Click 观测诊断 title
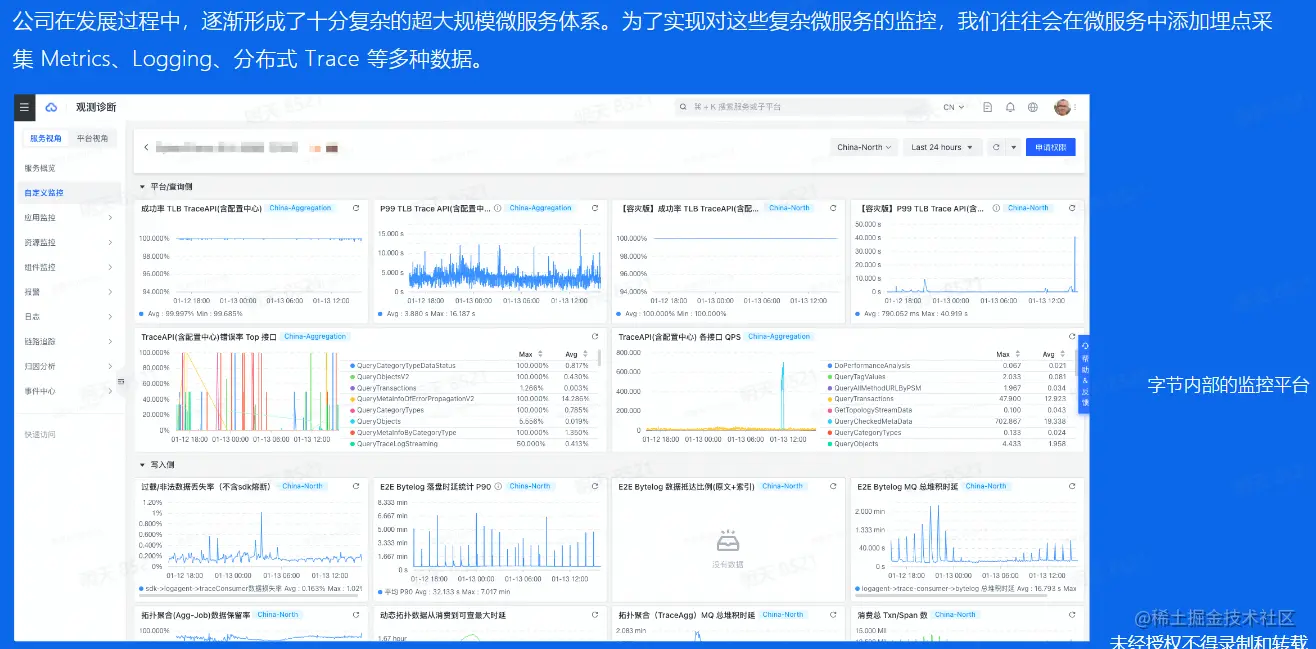Image resolution: width=1316 pixels, height=649 pixels. pyautogui.click(x=96, y=107)
